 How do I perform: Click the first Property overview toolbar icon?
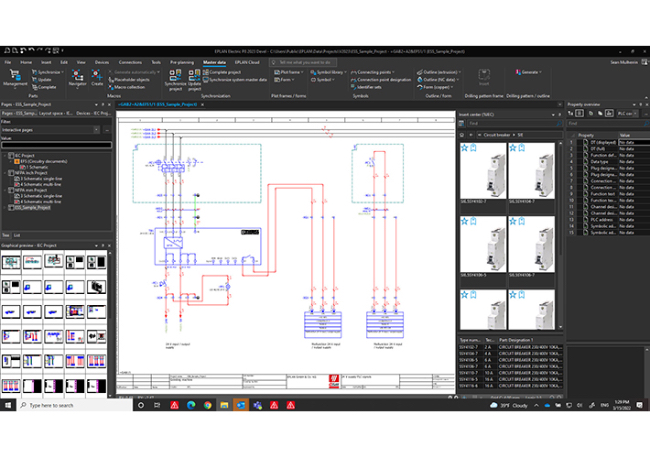click(571, 113)
